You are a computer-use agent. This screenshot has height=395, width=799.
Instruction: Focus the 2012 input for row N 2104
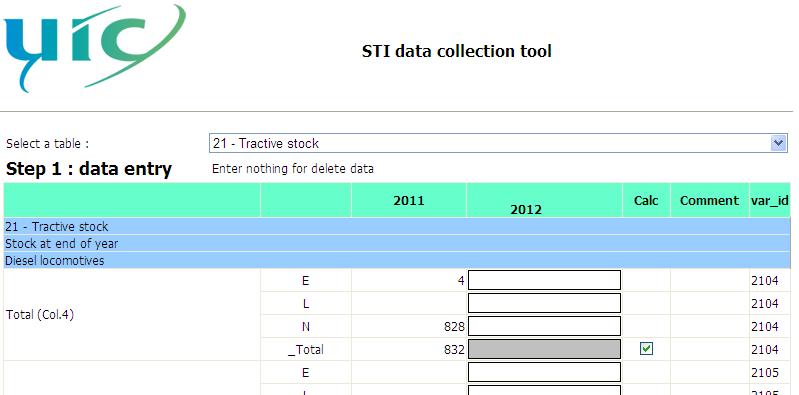point(544,326)
